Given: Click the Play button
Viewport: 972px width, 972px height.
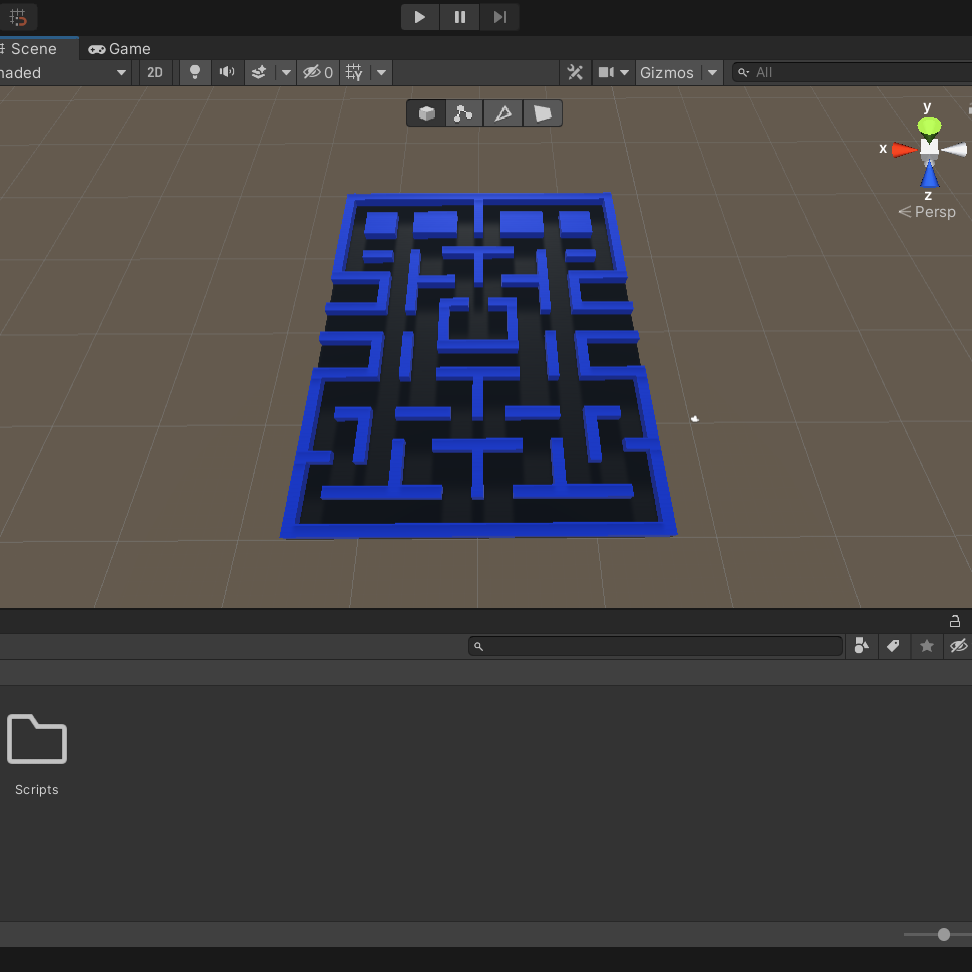Looking at the screenshot, I should point(420,17).
